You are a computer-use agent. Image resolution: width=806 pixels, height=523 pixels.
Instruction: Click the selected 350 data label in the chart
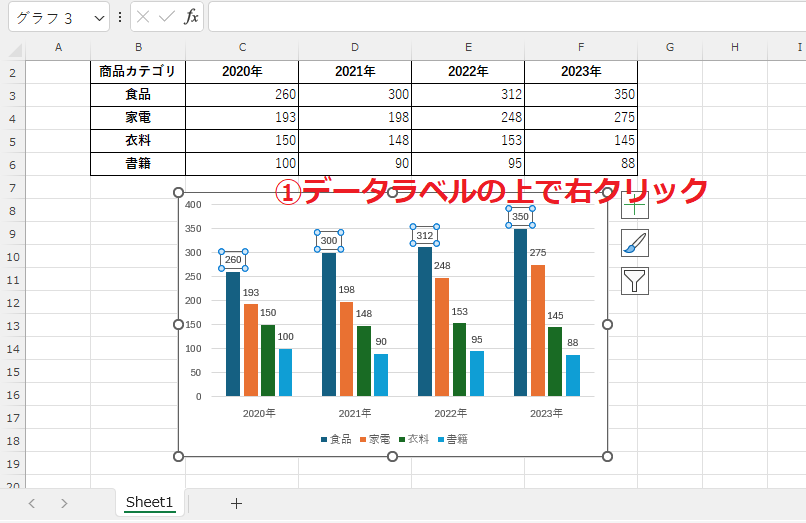coord(520,217)
